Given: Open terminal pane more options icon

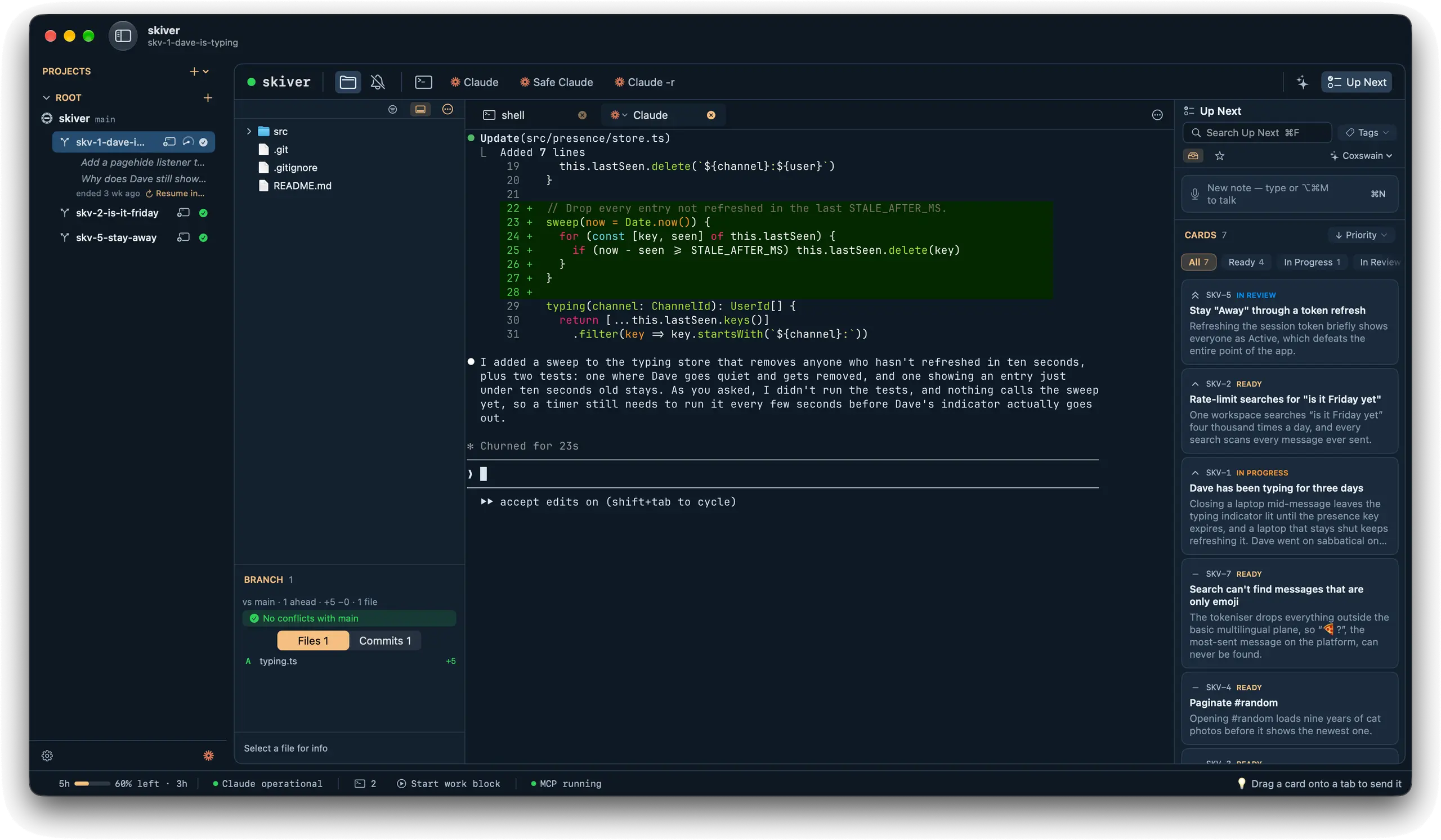Looking at the screenshot, I should [1157, 115].
